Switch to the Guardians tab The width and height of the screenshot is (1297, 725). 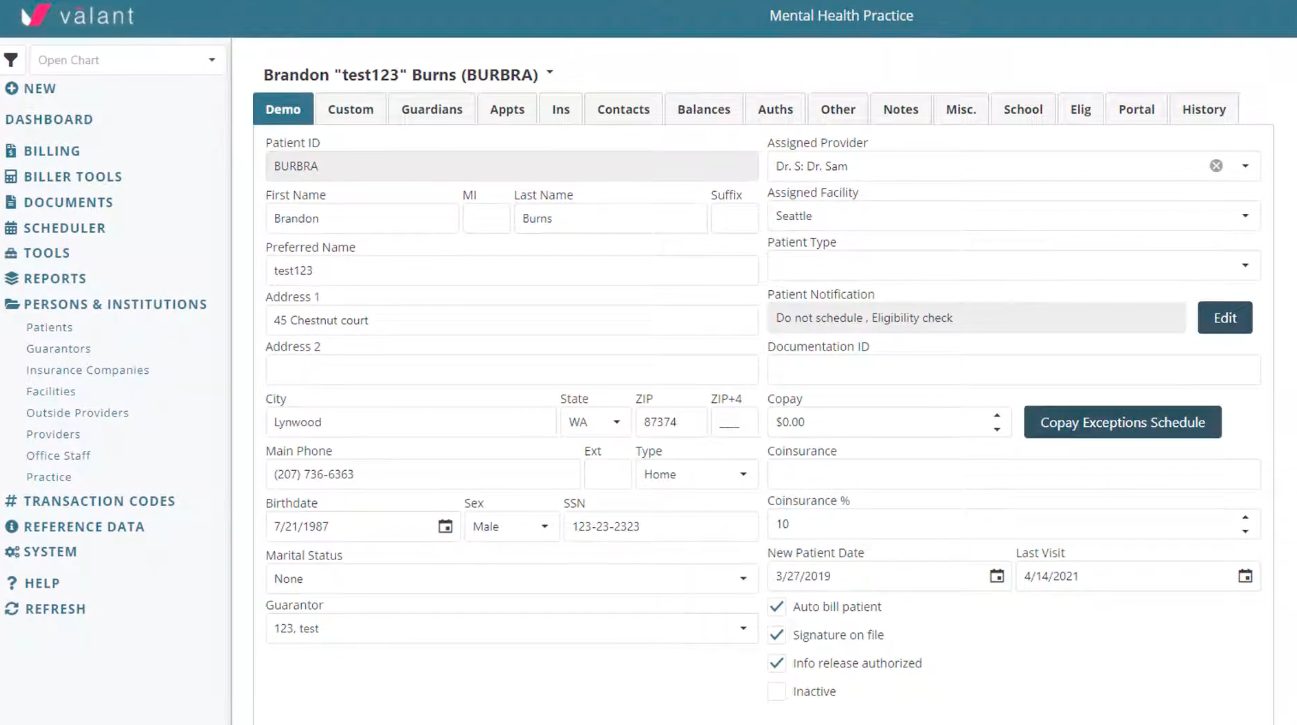[x=432, y=110]
